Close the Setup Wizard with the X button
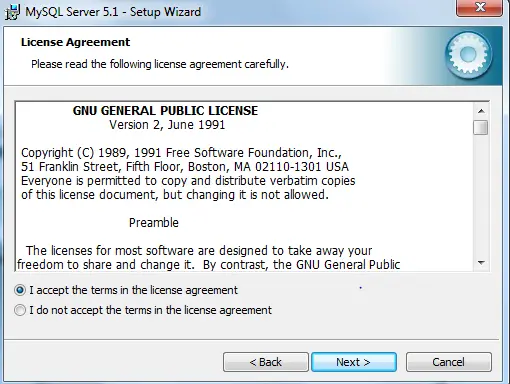510x384 pixels. pyautogui.click(x=479, y=8)
